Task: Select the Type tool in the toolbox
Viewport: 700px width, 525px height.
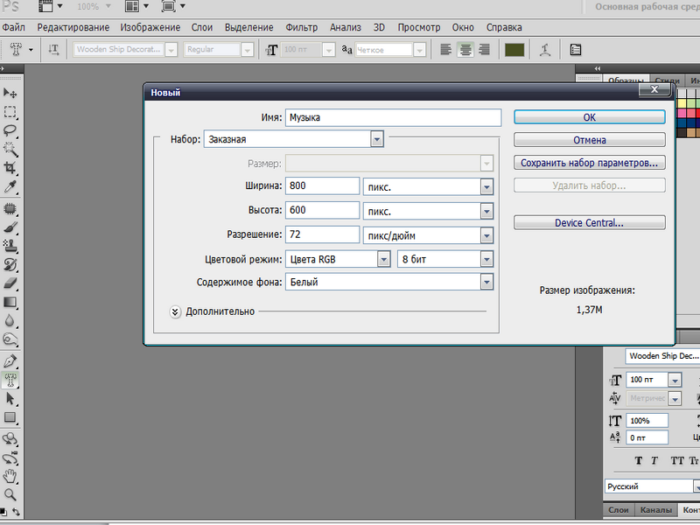Action: click(10, 380)
